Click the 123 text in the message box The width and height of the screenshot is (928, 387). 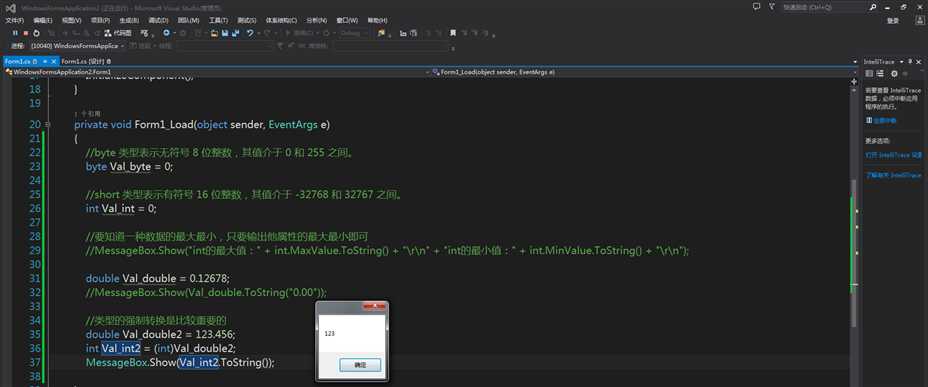330,334
